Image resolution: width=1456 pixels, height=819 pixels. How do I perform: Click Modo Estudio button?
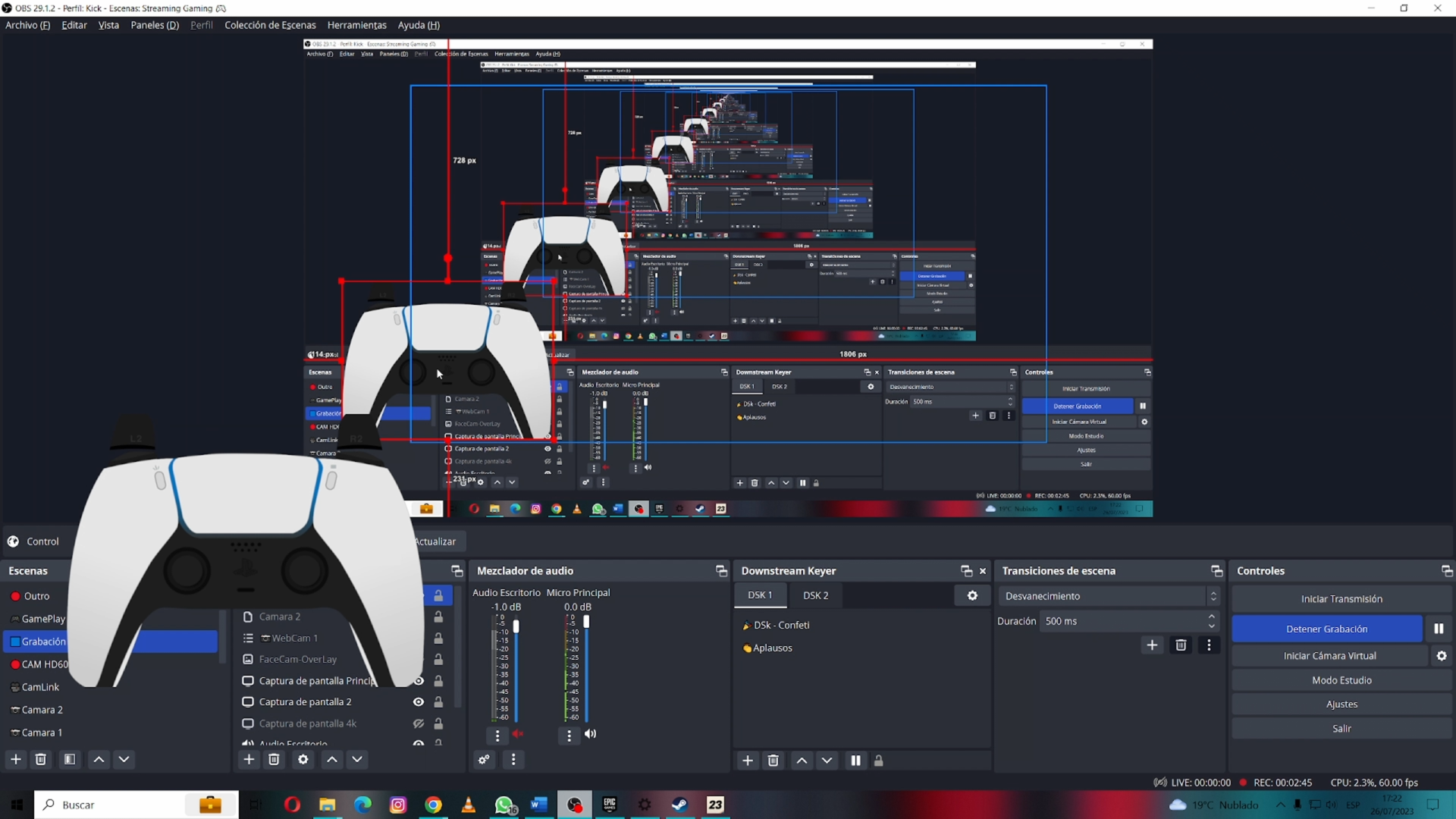[x=1341, y=680]
